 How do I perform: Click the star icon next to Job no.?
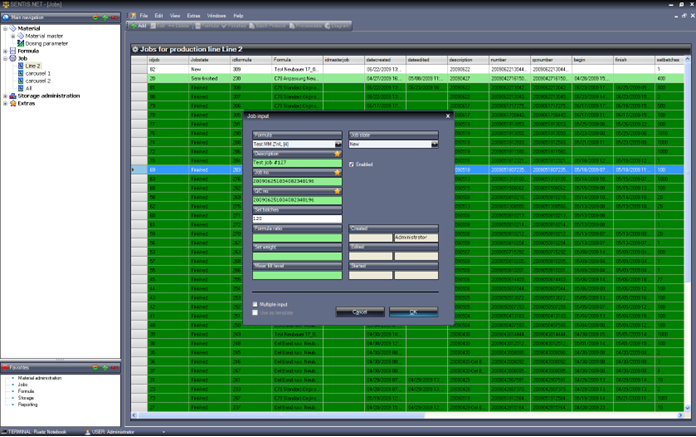tap(338, 172)
